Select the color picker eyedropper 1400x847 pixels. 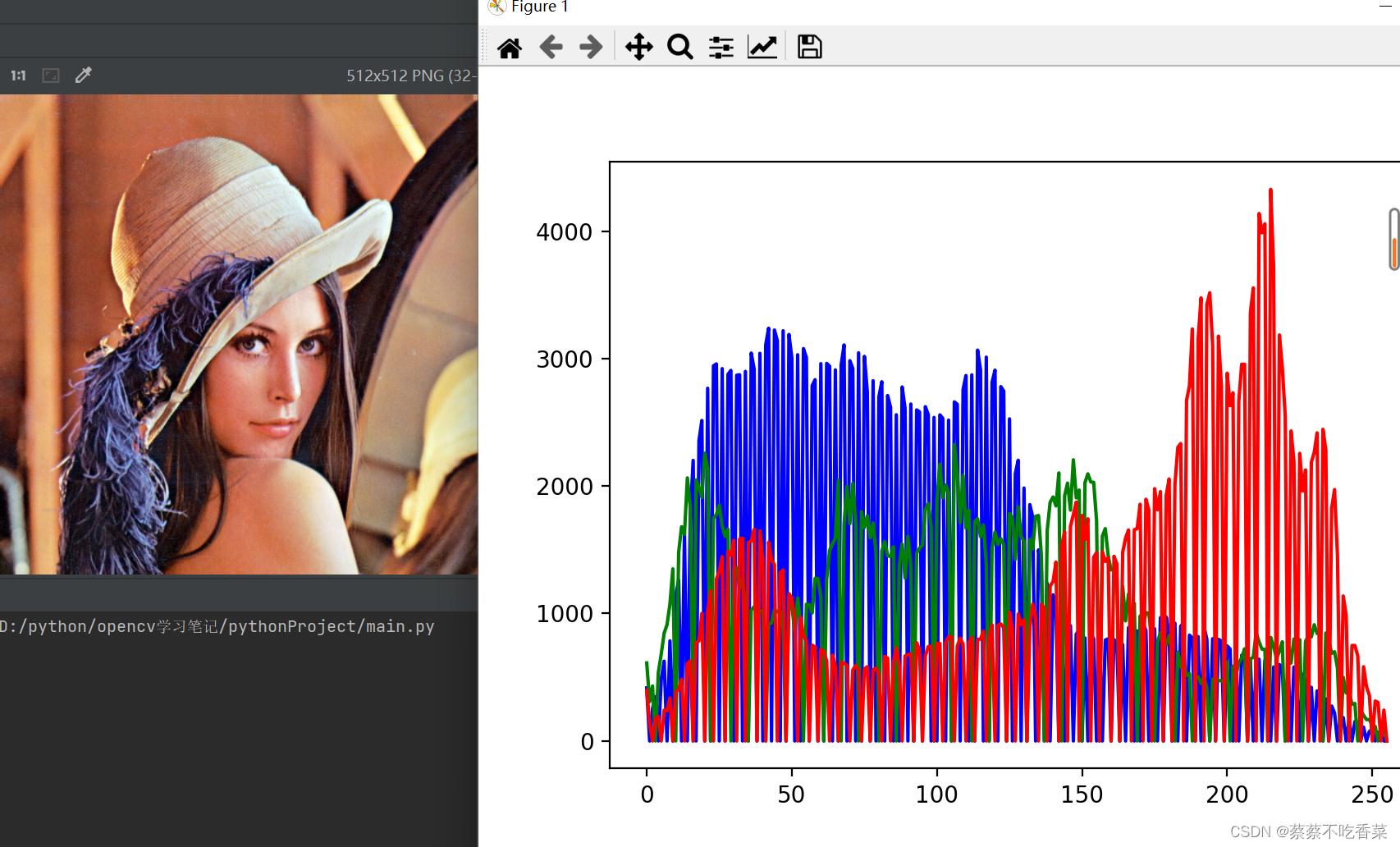(84, 76)
